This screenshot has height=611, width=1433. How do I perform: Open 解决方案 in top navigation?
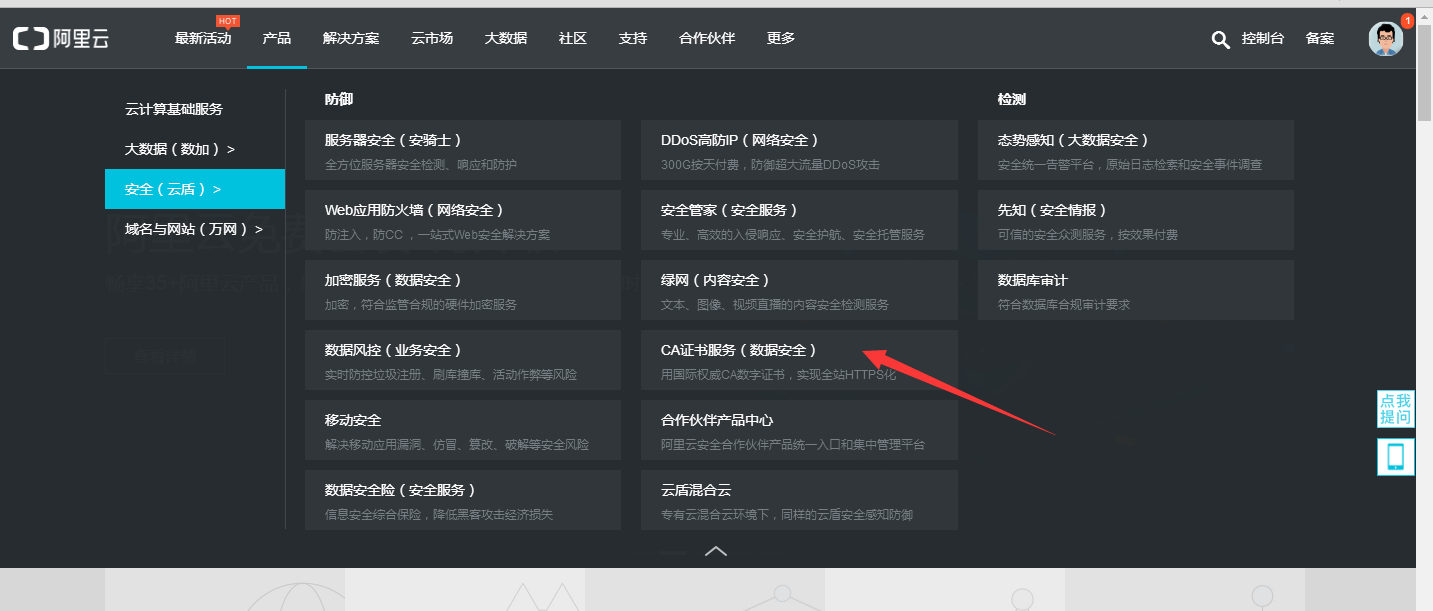pyautogui.click(x=351, y=38)
